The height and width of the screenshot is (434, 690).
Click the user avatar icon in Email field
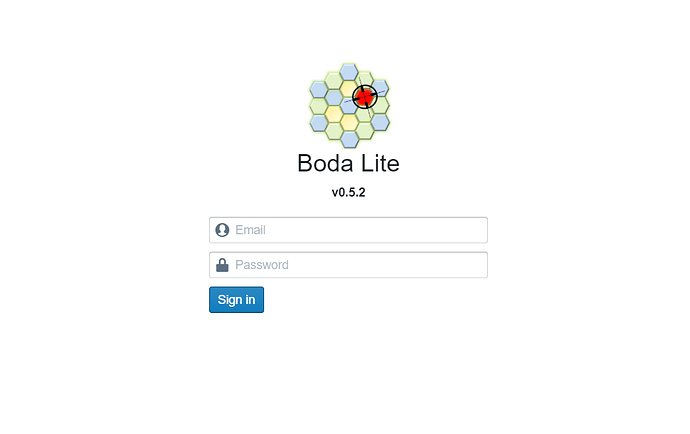tap(222, 230)
